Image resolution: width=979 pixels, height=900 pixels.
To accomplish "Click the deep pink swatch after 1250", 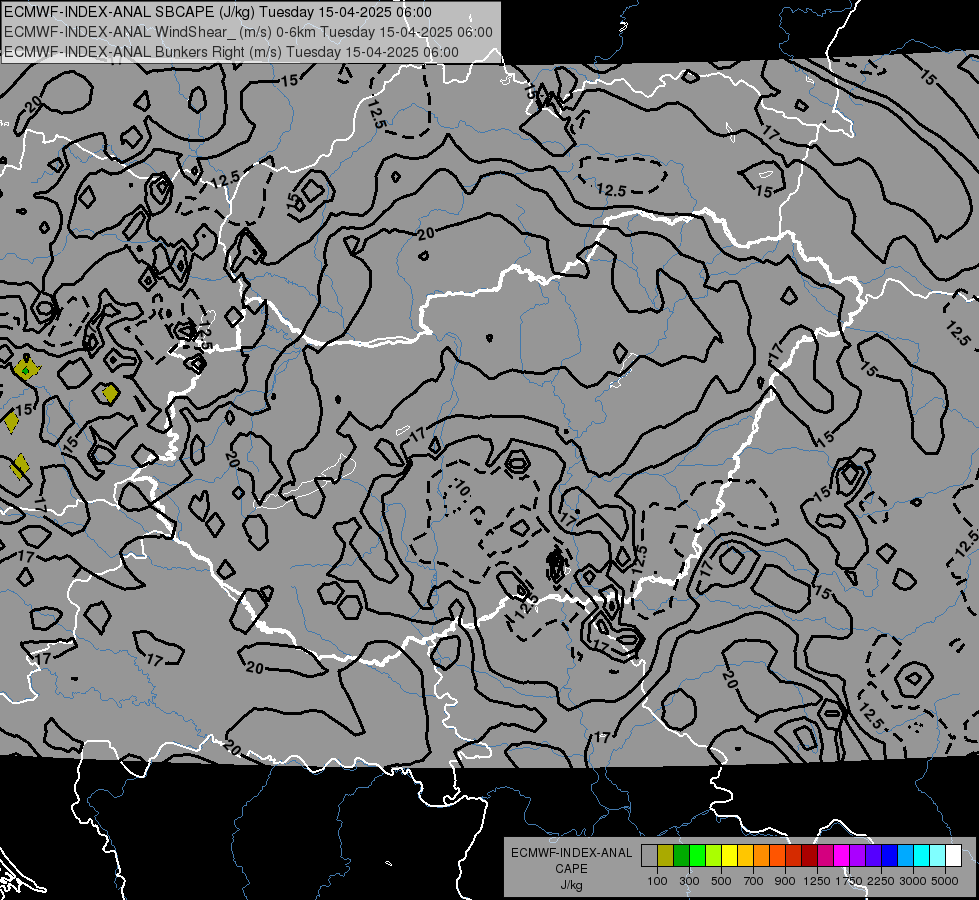I will (x=825, y=856).
